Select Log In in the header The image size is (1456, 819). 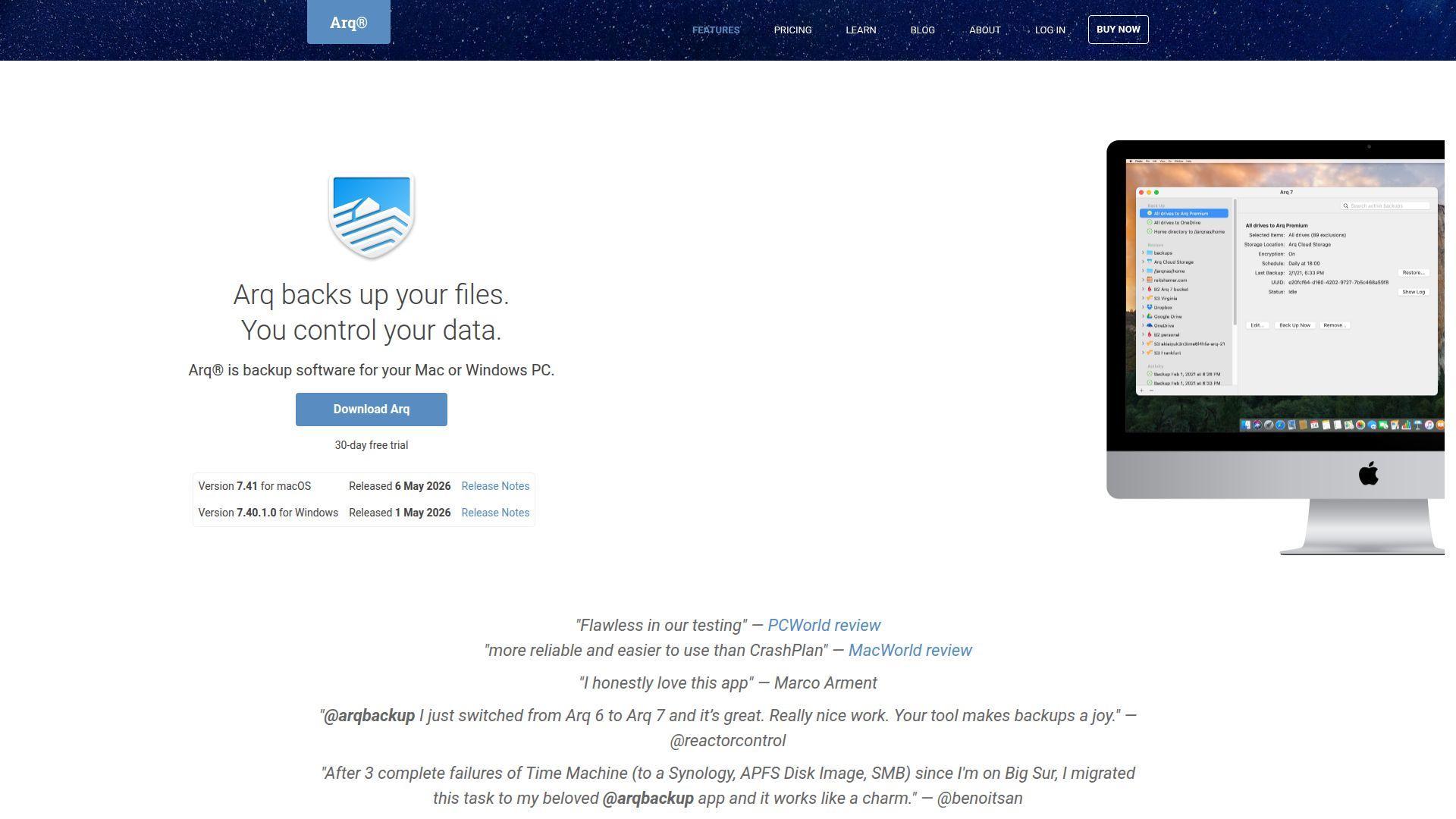pos(1050,30)
